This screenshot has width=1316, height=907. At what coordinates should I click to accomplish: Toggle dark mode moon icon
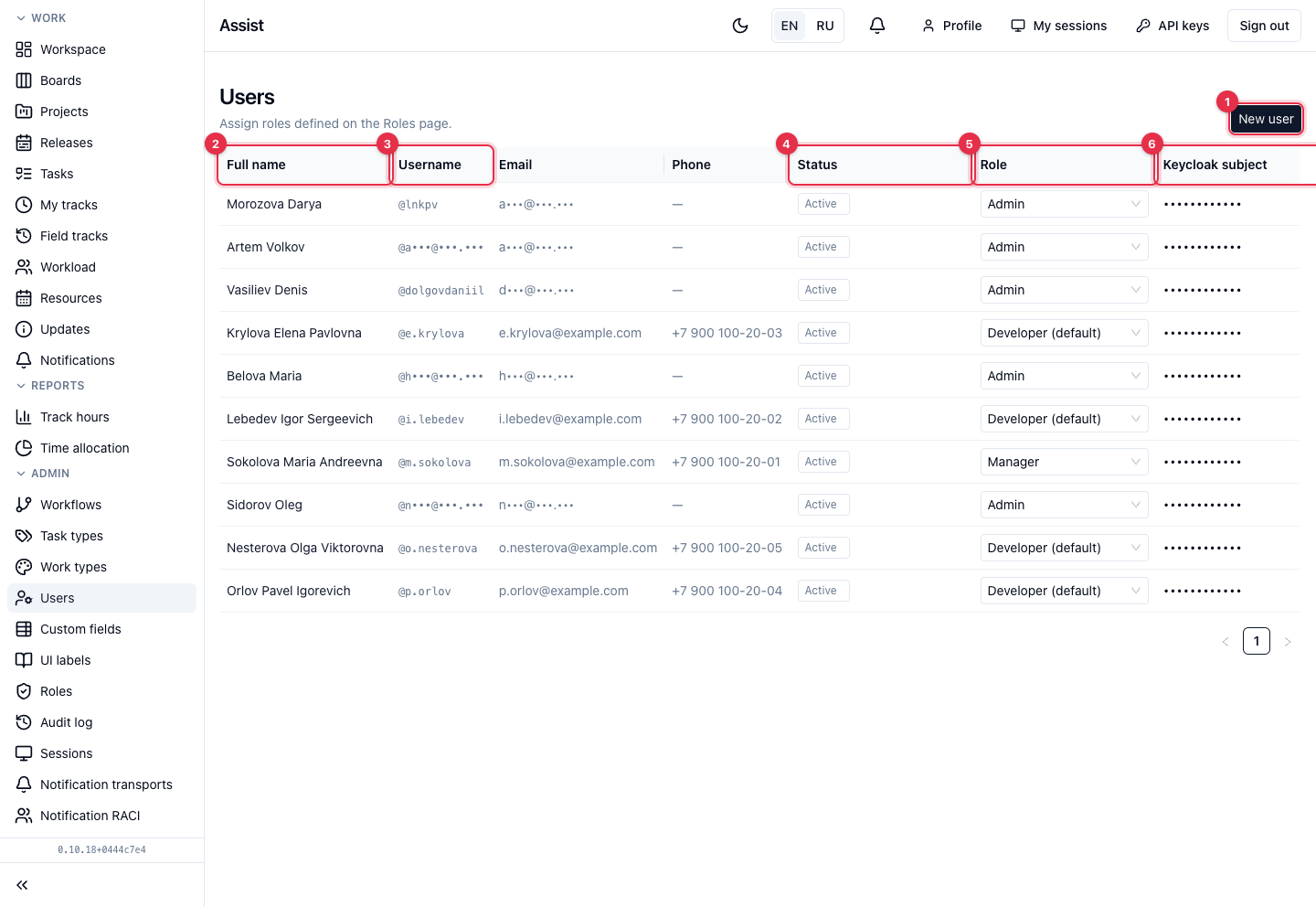740,26
